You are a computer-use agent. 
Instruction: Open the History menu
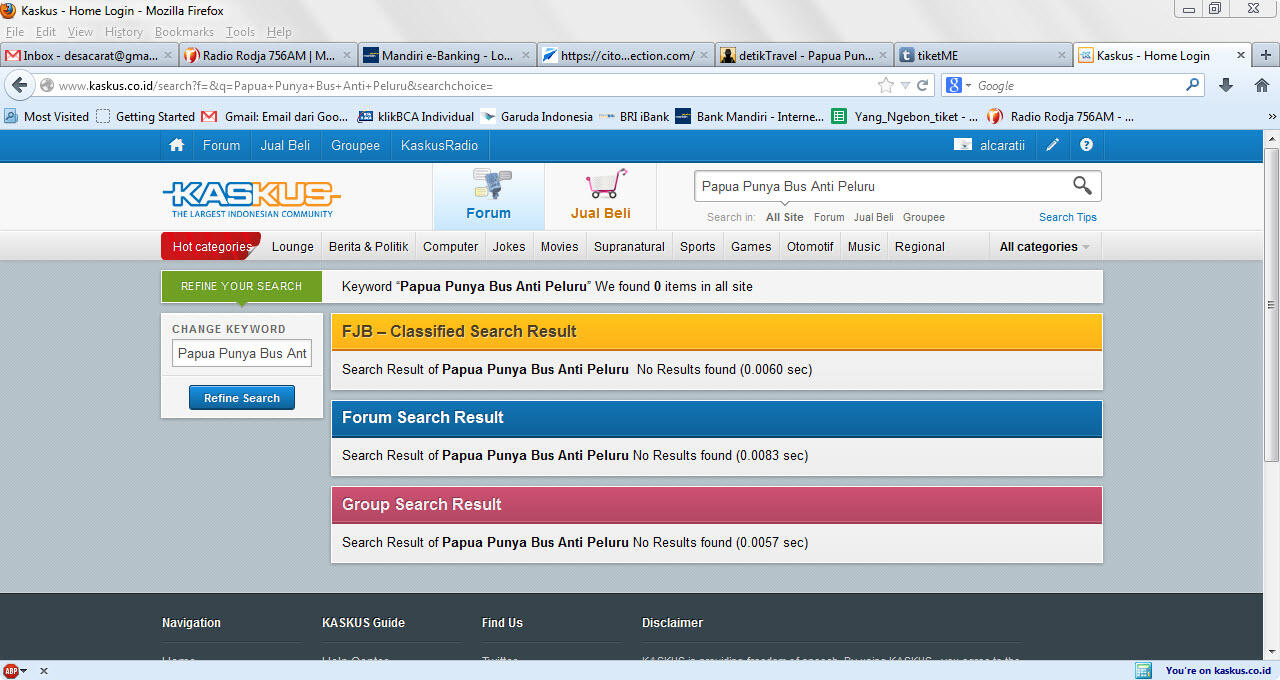tap(123, 32)
